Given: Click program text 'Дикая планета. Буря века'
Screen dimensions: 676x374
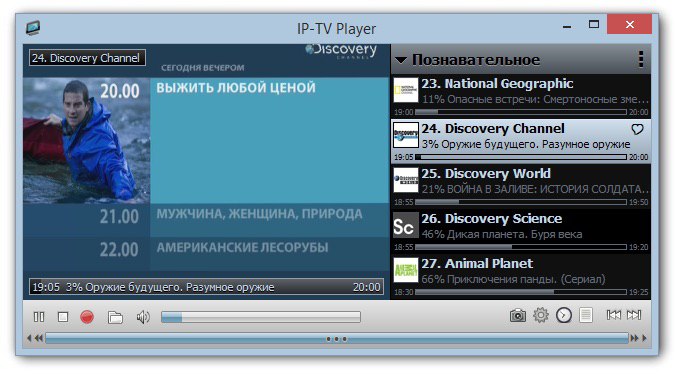Looking at the screenshot, I should (x=515, y=234).
